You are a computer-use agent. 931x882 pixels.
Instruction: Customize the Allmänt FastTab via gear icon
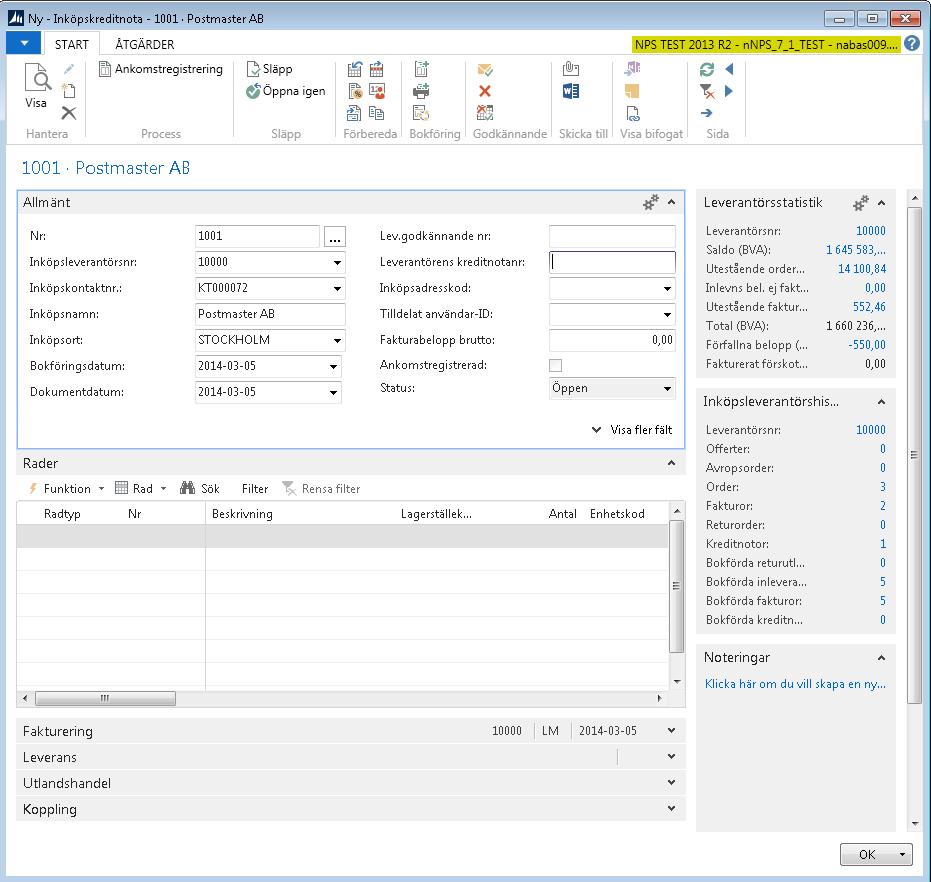click(651, 203)
